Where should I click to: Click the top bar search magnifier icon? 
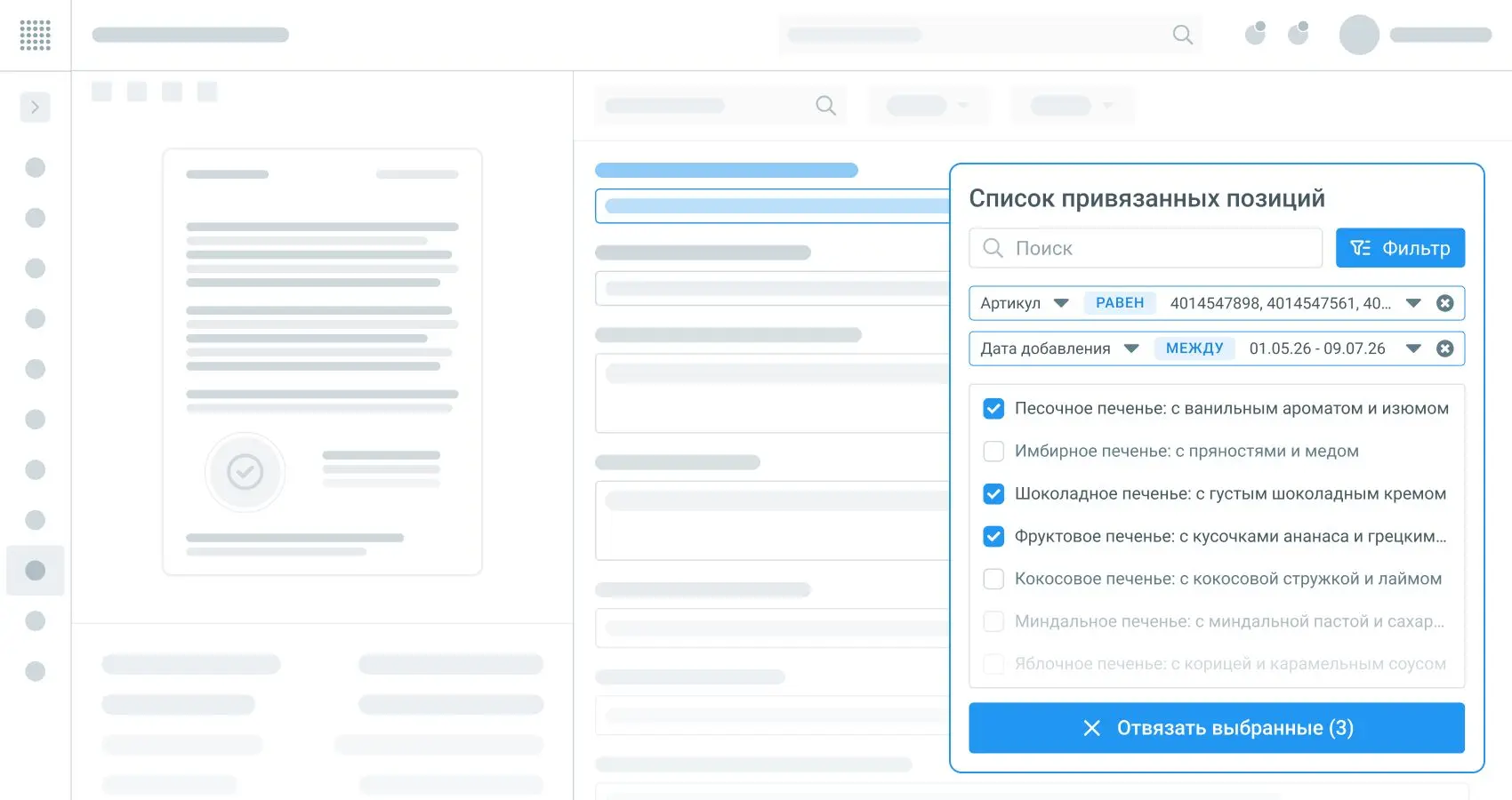[x=1183, y=35]
